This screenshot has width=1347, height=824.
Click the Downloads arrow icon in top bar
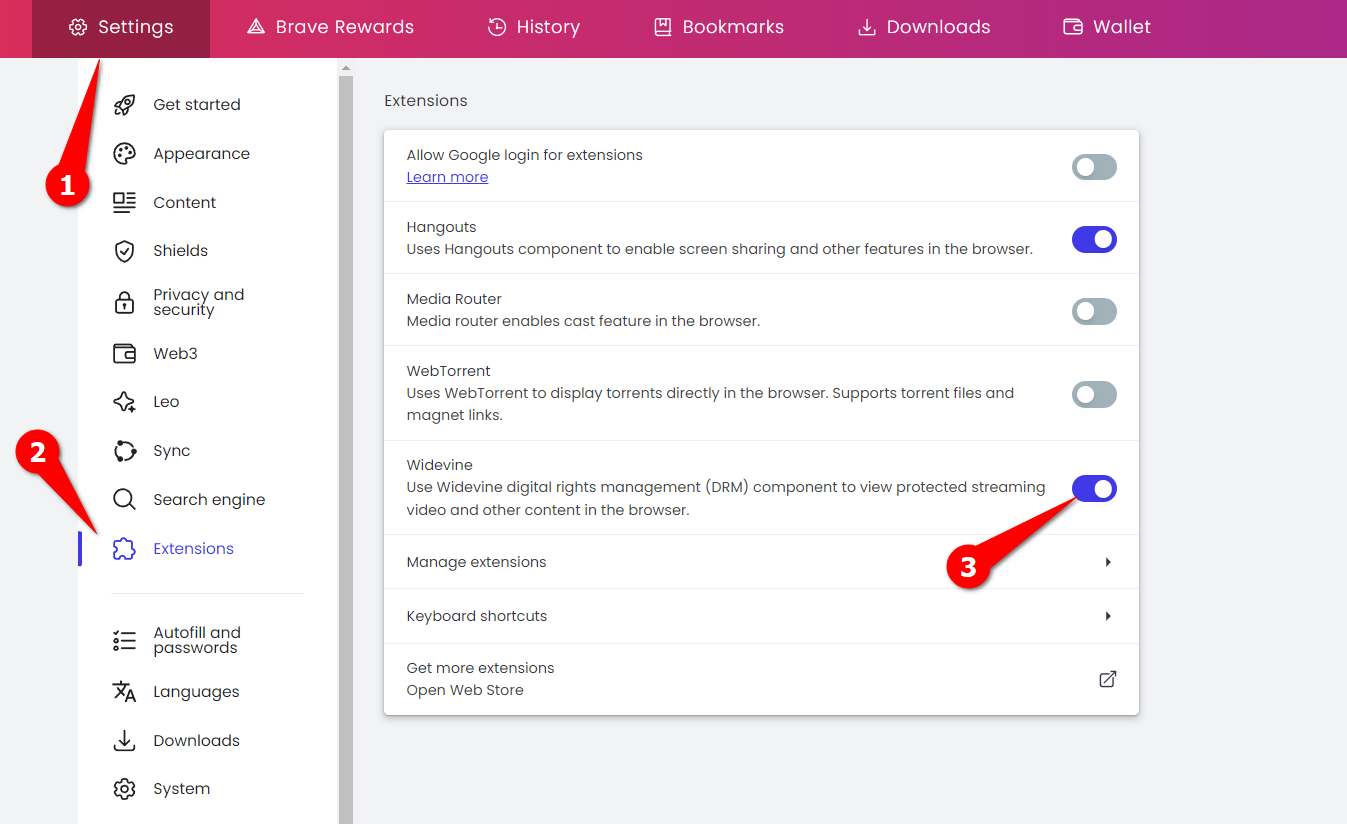tap(867, 28)
